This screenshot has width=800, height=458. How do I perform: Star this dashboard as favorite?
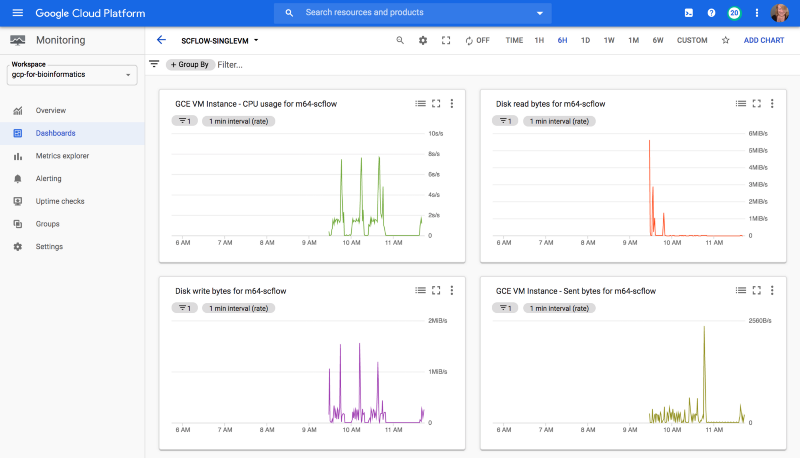click(726, 40)
